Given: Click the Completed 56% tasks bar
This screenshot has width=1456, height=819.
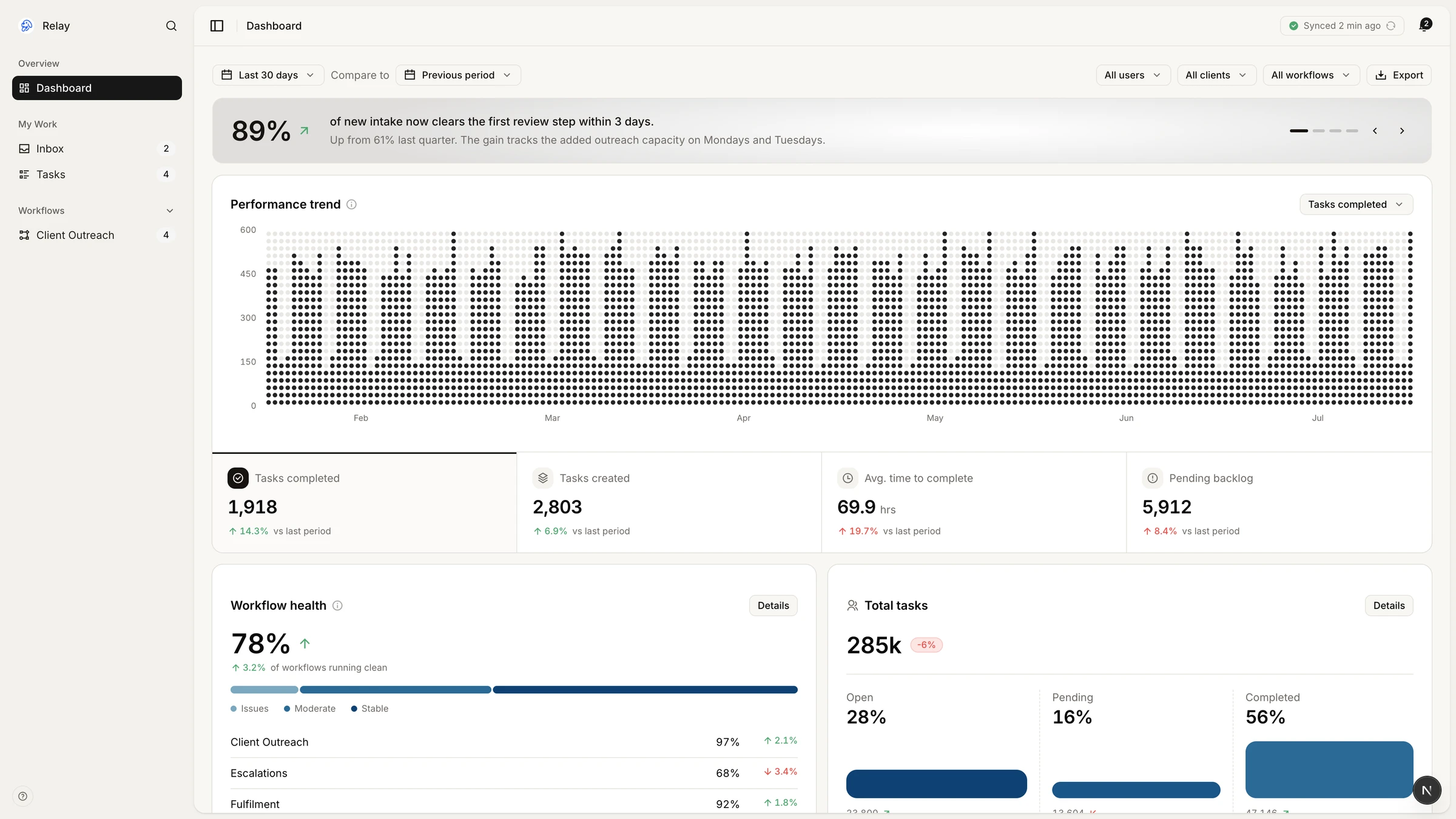Looking at the screenshot, I should [1329, 769].
